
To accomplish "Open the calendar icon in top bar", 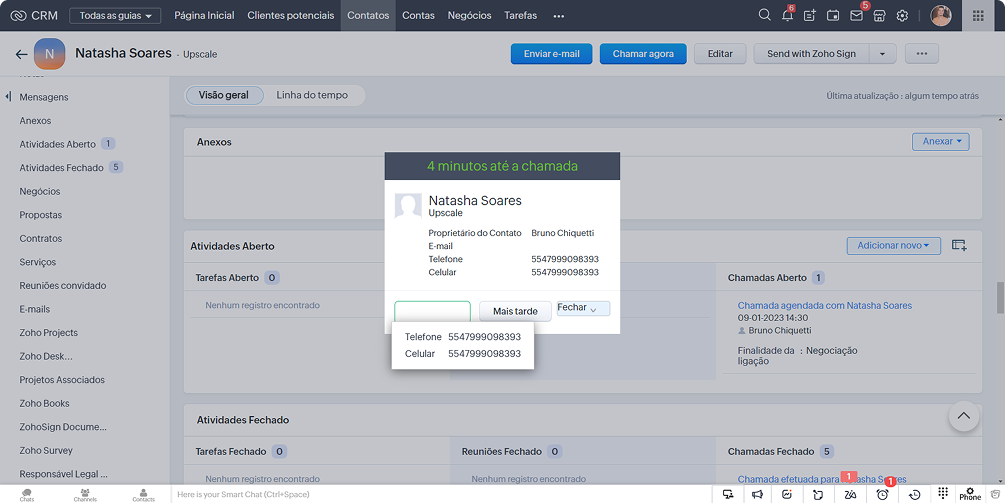I will (x=833, y=15).
